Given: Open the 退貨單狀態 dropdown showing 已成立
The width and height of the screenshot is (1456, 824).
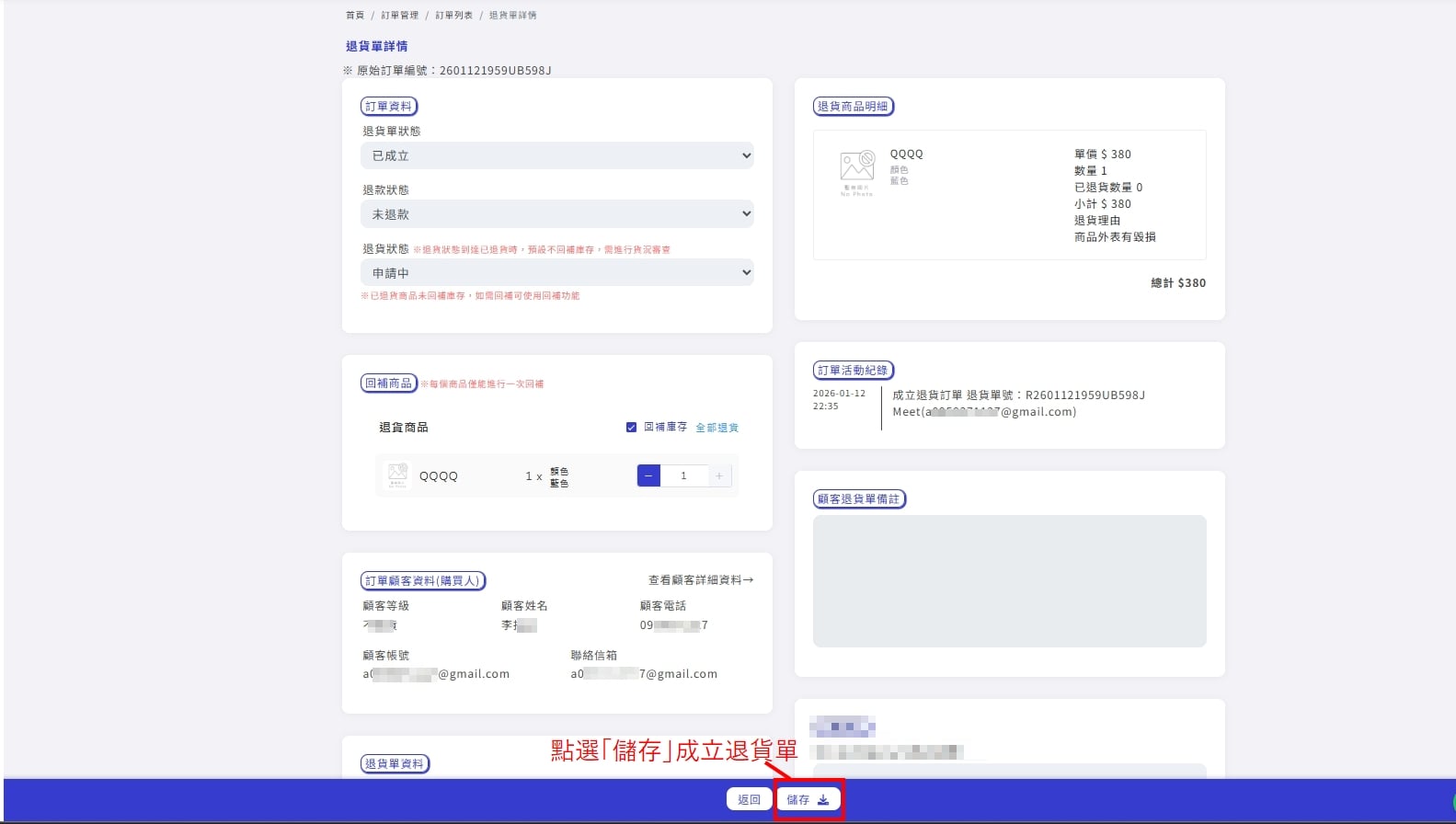Looking at the screenshot, I should point(557,155).
